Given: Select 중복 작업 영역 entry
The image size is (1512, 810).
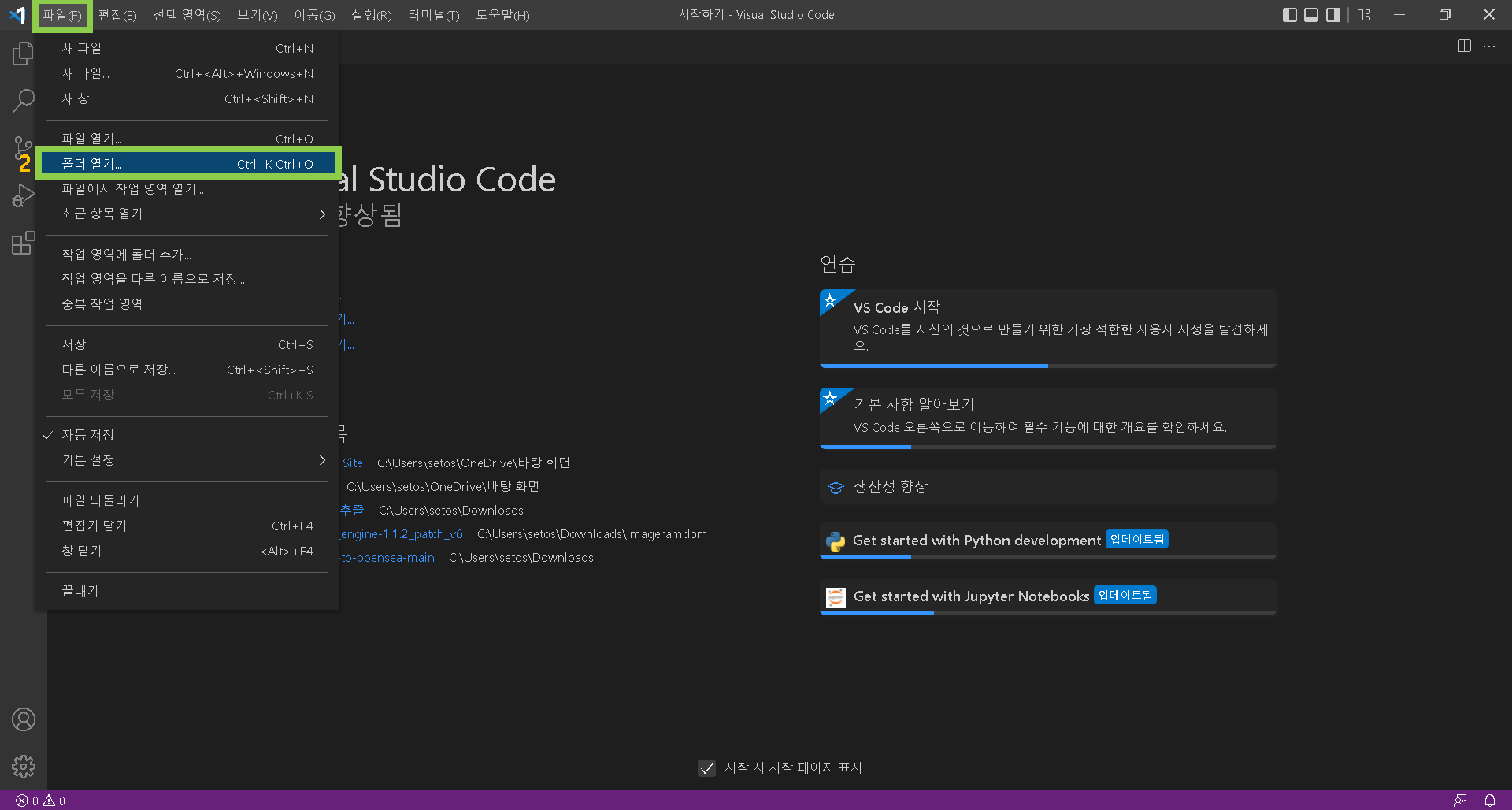Looking at the screenshot, I should 187,304.
